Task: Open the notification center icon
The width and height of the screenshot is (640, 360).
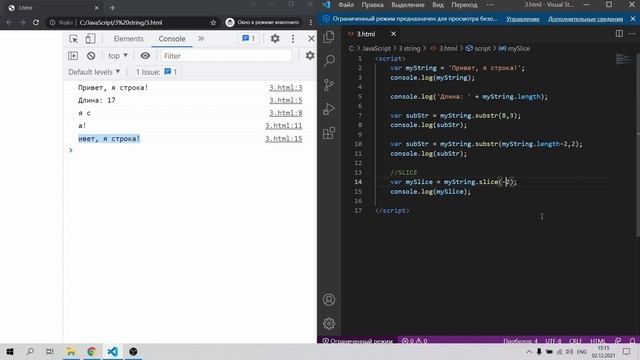Action: click(x=627, y=351)
